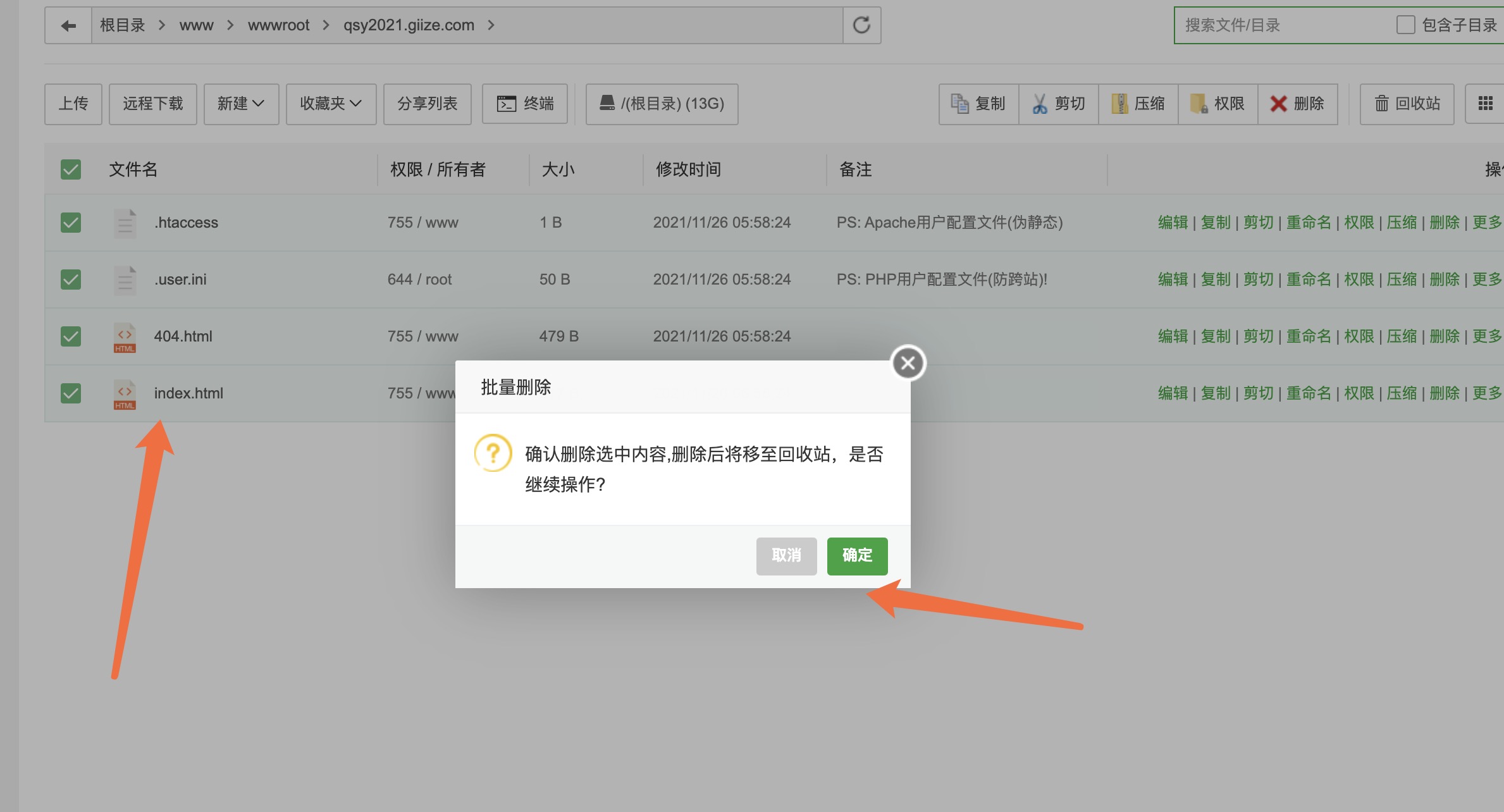Click 权限 link for .htaccess
Screen dimensions: 1504x812
[1359, 223]
